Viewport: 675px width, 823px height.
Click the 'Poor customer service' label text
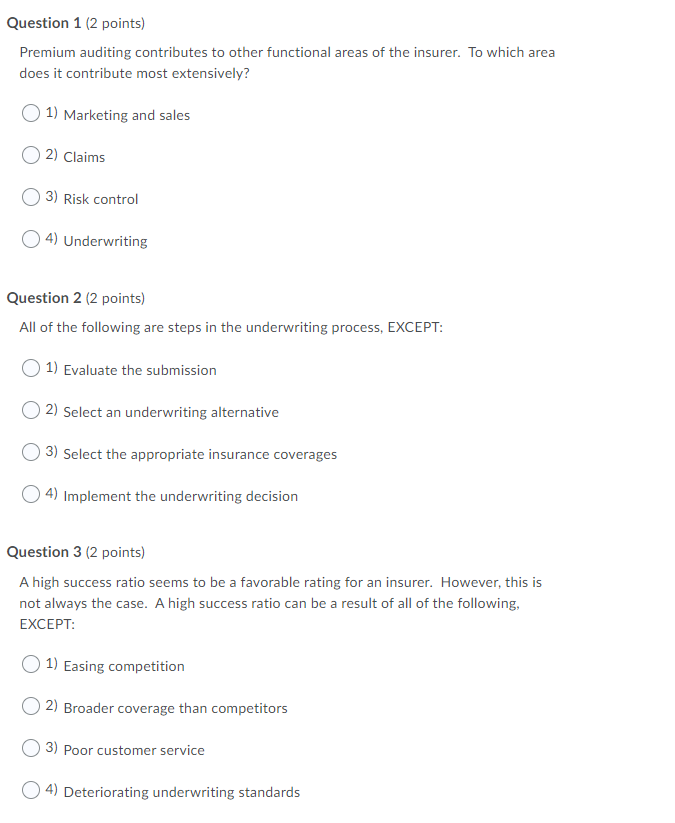click(134, 749)
